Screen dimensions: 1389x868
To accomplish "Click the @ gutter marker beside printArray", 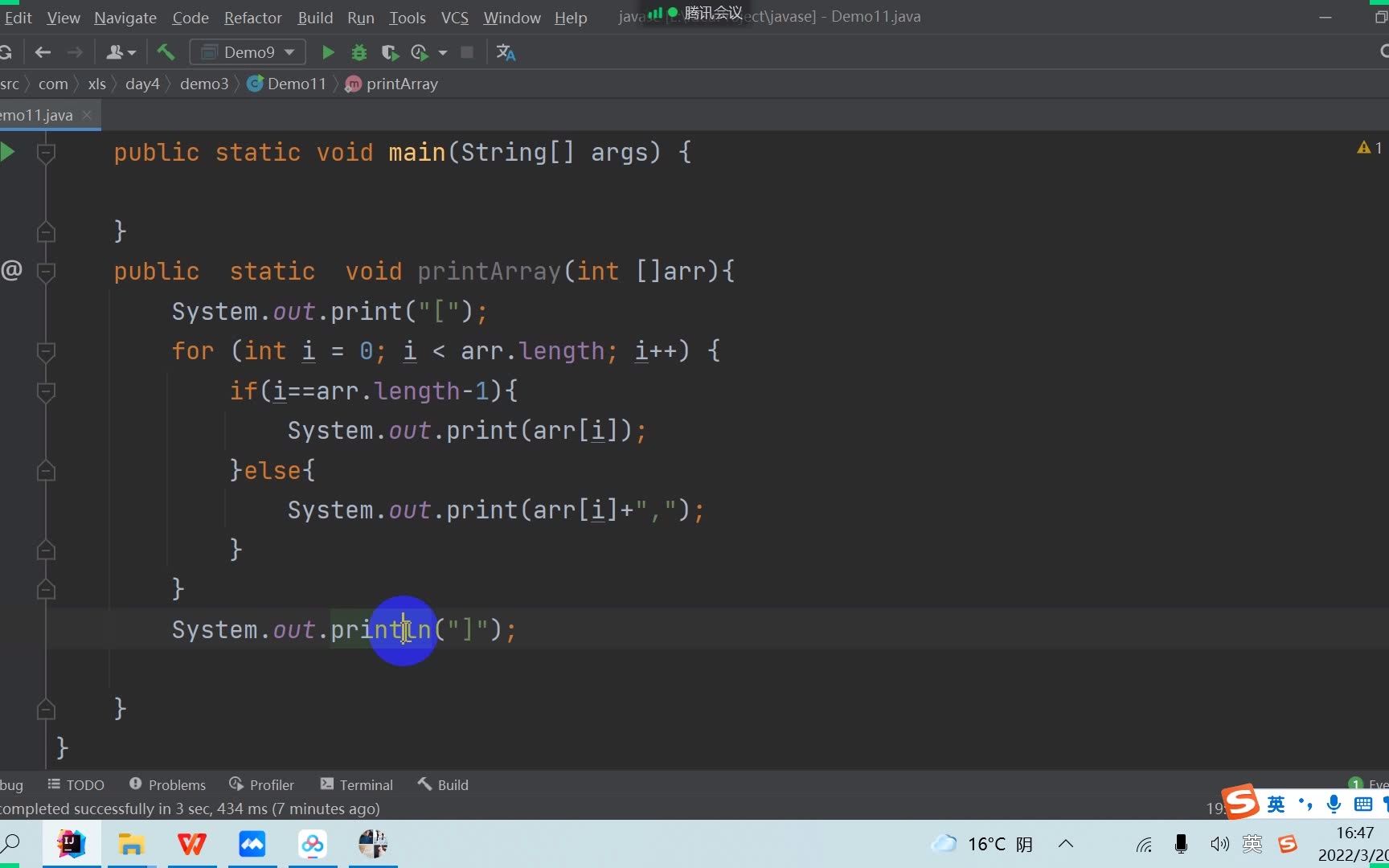I will point(11,270).
